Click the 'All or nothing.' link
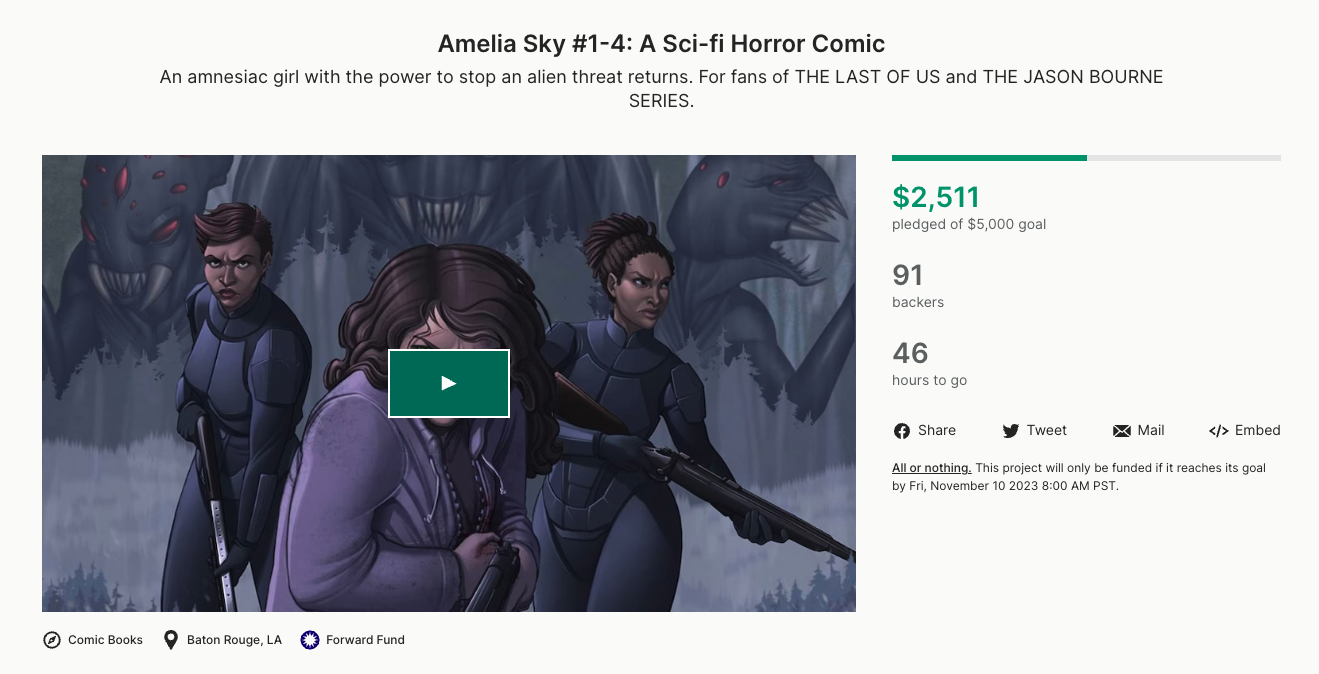This screenshot has width=1319, height=674. tap(931, 468)
